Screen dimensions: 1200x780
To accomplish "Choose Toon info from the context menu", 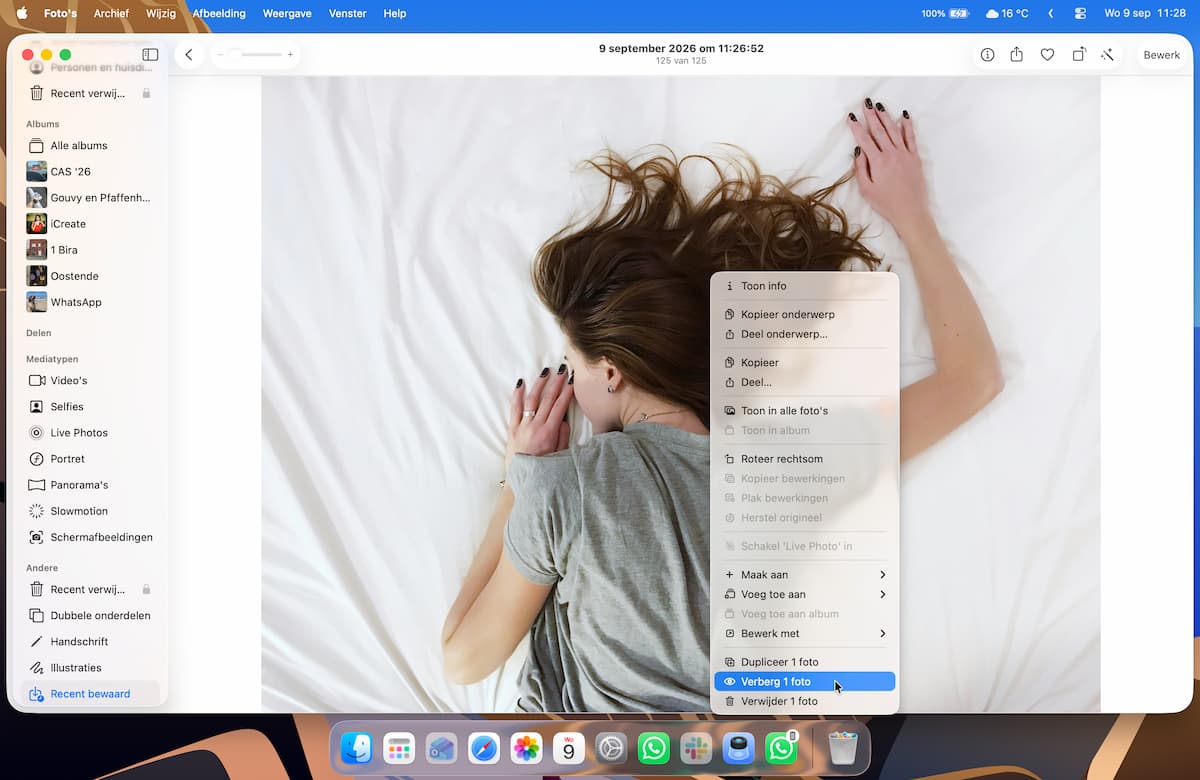I will click(x=804, y=286).
